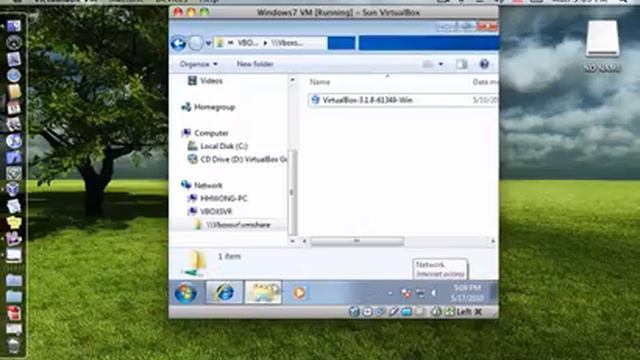Open the taskbar clock showing 5:09 PM

coord(467,293)
